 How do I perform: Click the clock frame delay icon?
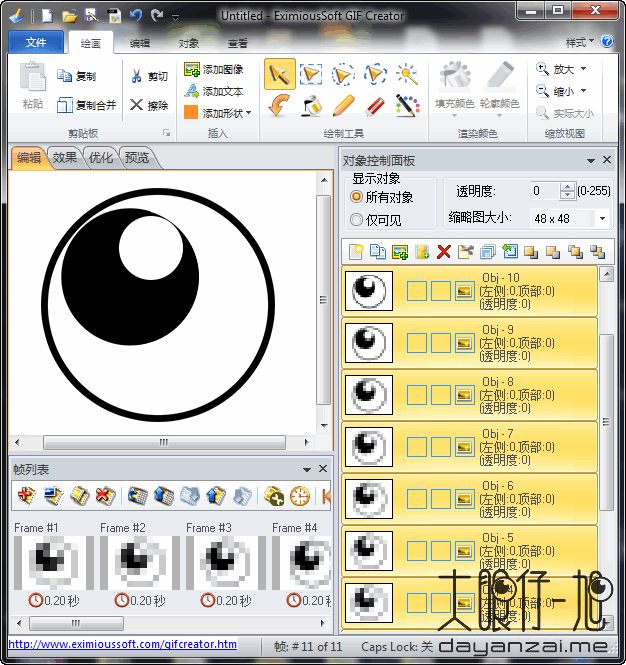click(300, 496)
